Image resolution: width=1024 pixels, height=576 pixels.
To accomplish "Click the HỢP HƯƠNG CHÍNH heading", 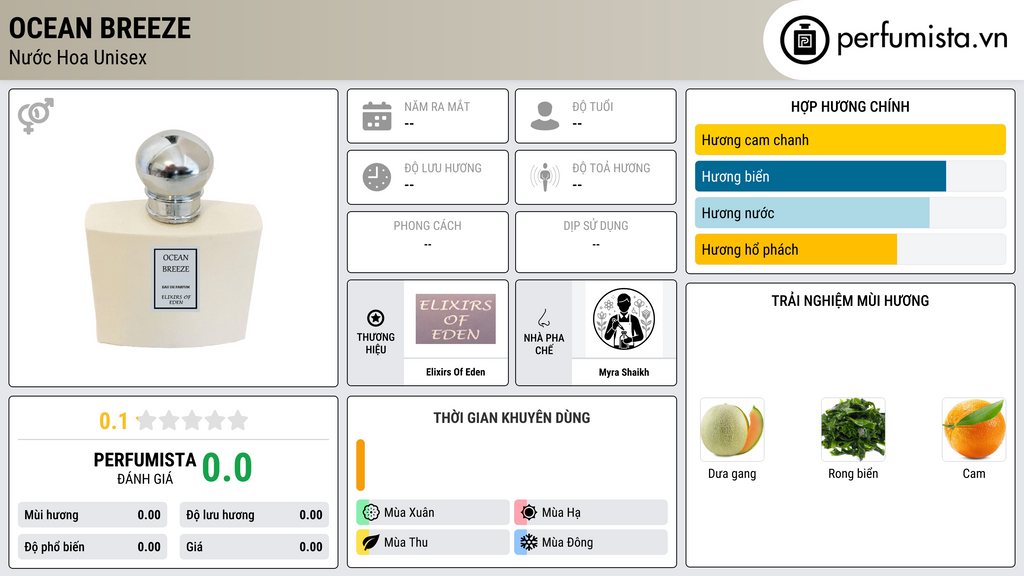I will pyautogui.click(x=850, y=106).
